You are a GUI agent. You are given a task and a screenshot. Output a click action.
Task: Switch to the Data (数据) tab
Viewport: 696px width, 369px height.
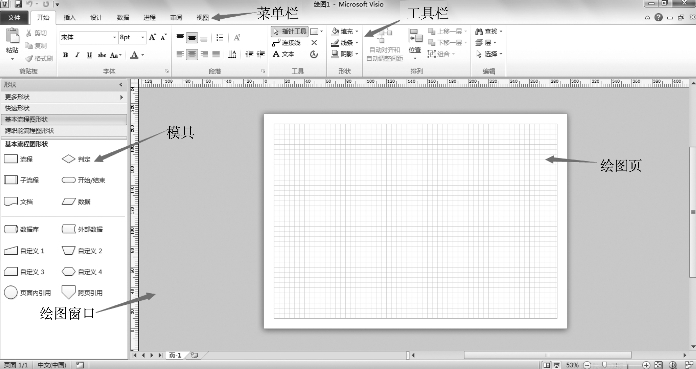click(x=123, y=18)
